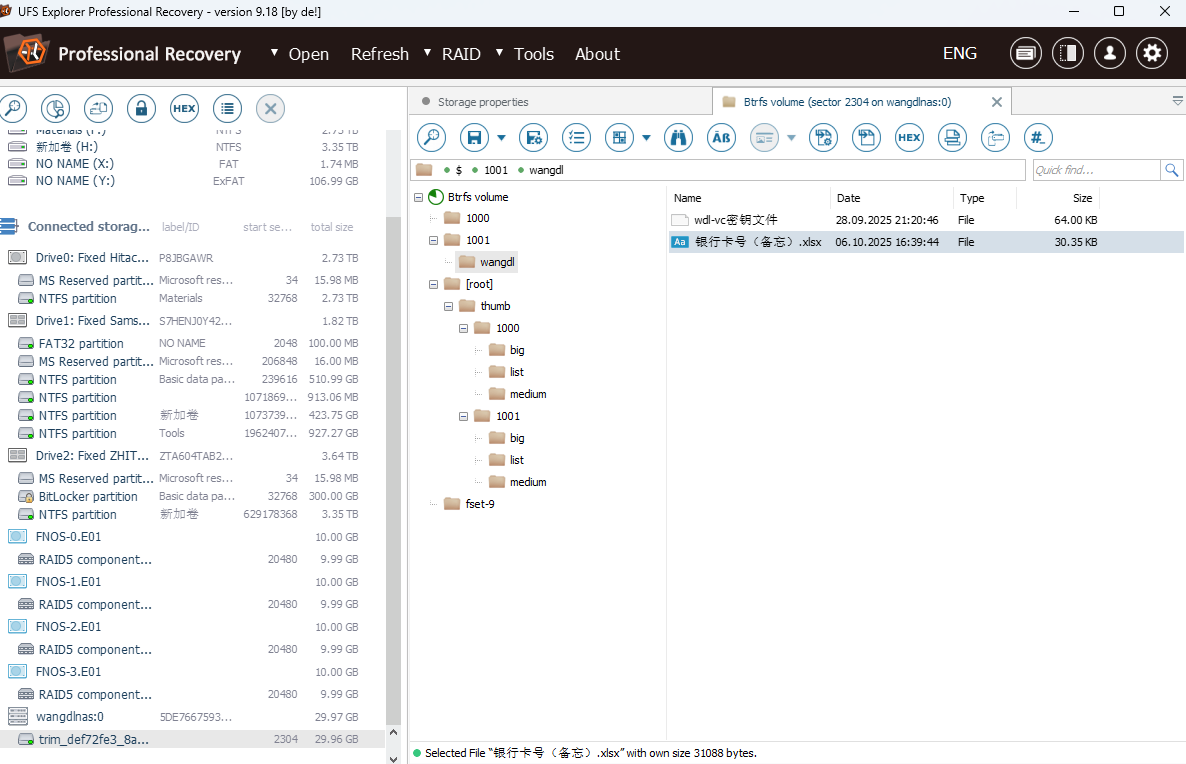Screen dimensions: 1186x764
Task: Click the checklist selection icon in file toolbar
Action: tap(576, 138)
